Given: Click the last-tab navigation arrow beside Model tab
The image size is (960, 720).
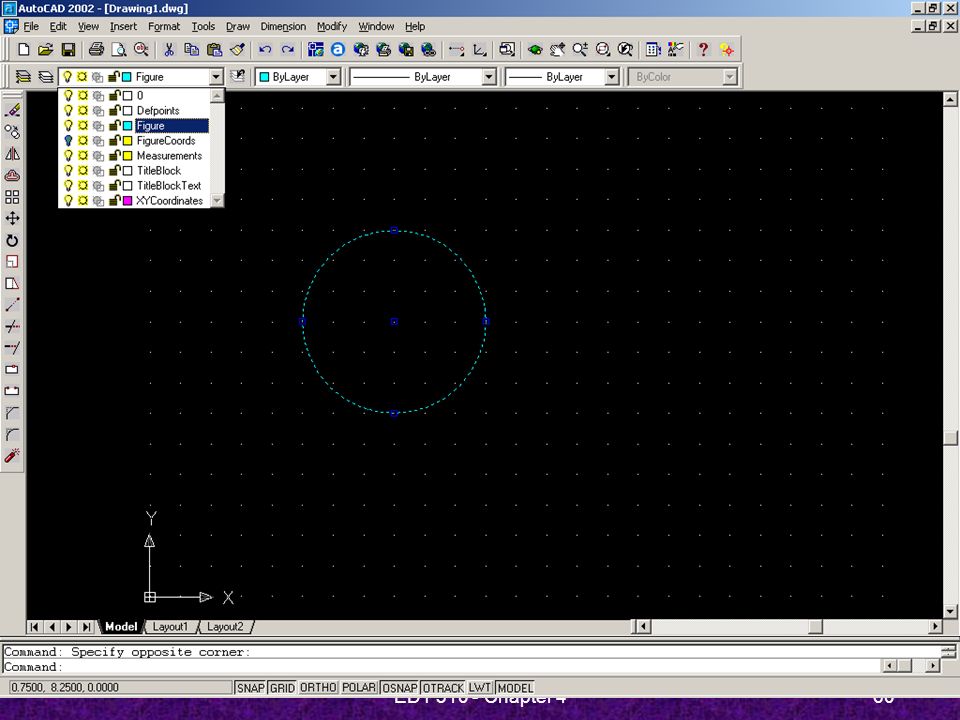Looking at the screenshot, I should (x=86, y=627).
